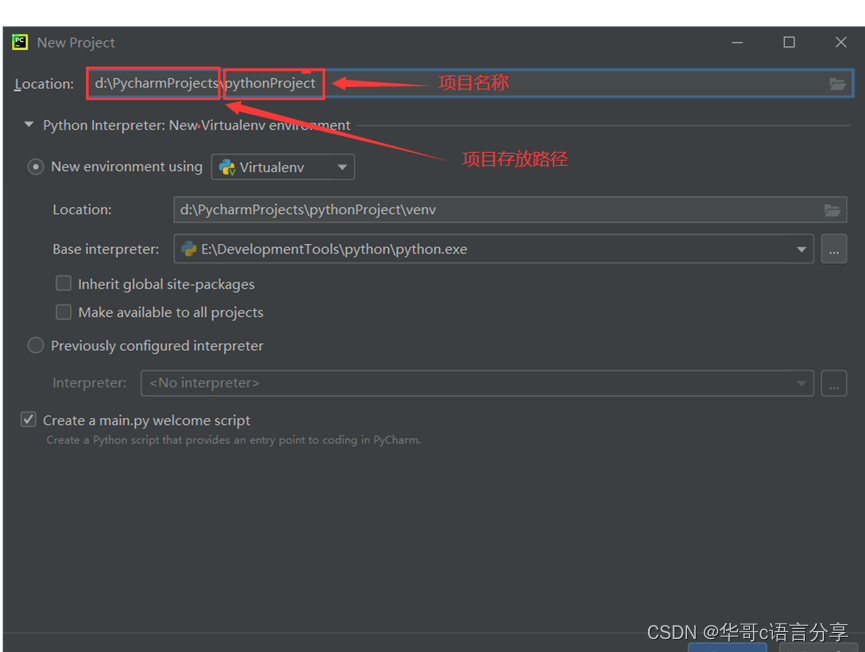The height and width of the screenshot is (652, 865).
Task: Maximize the New Project window
Action: click(789, 42)
